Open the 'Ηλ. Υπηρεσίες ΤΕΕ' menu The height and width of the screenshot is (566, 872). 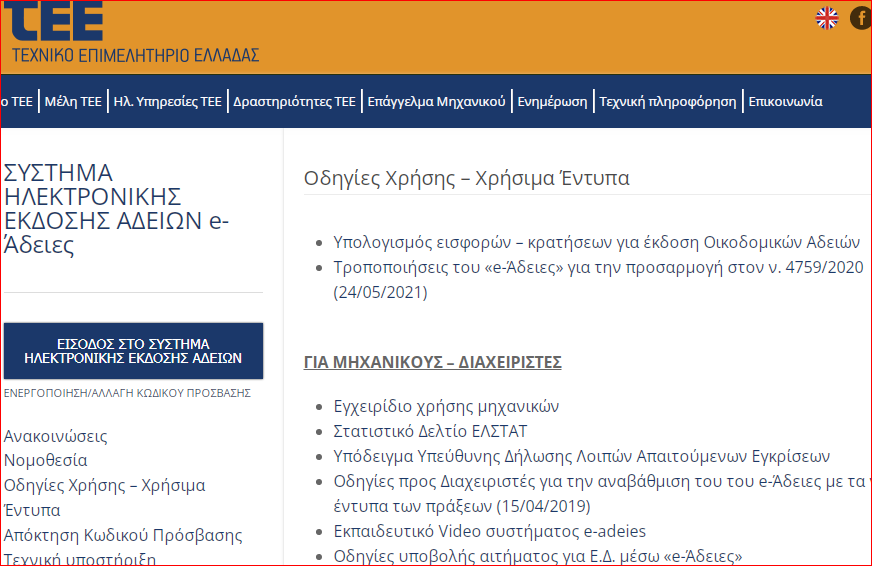(167, 102)
